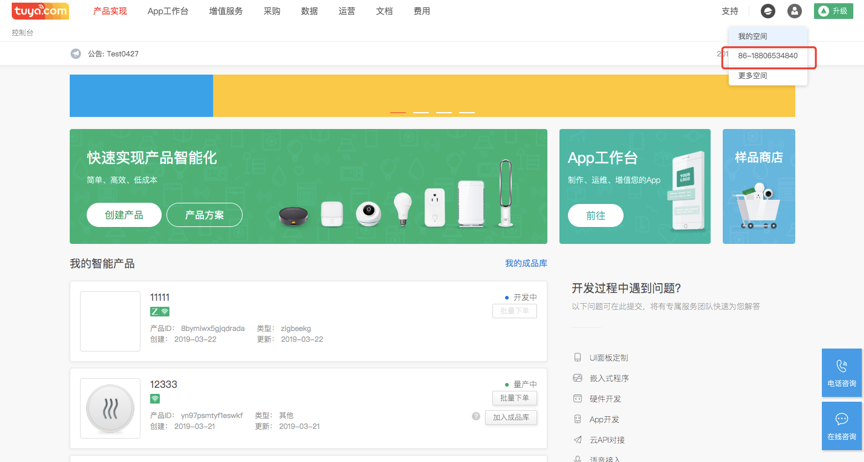Open product name 11111
The height and width of the screenshot is (462, 864).
[160, 298]
